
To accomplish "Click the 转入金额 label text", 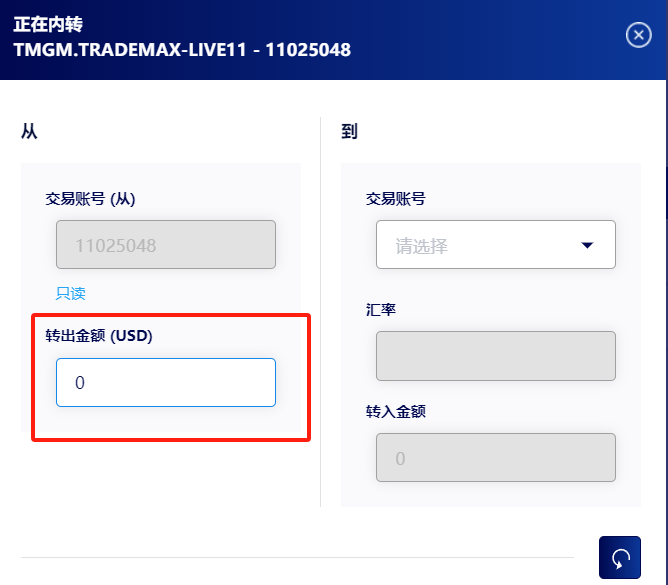I will 396,412.
